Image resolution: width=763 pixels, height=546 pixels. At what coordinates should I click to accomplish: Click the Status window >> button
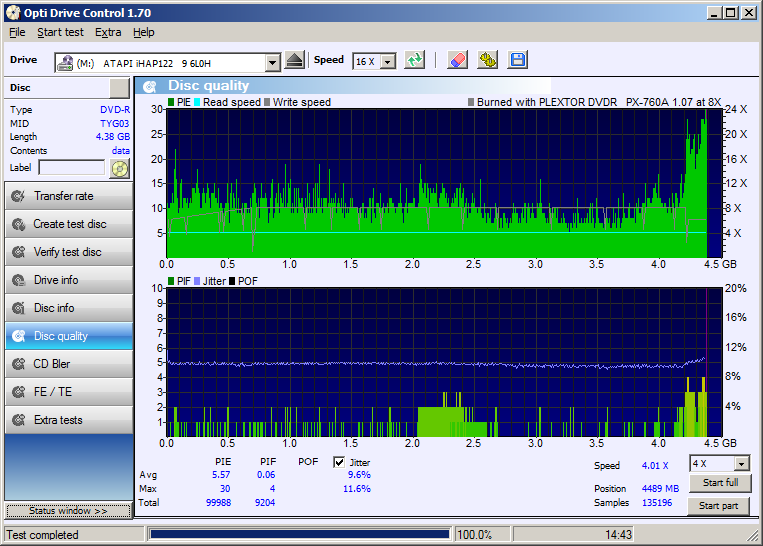coord(68,511)
